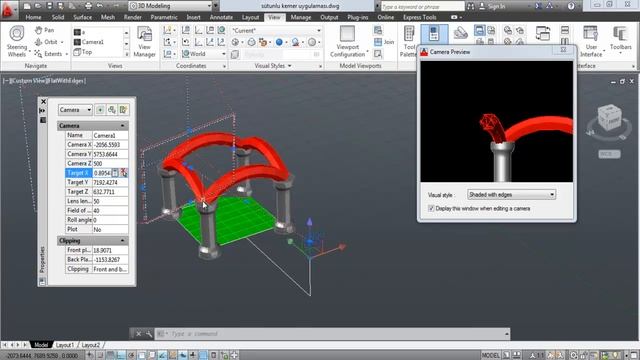Switch to Layout2 tab

90,345
